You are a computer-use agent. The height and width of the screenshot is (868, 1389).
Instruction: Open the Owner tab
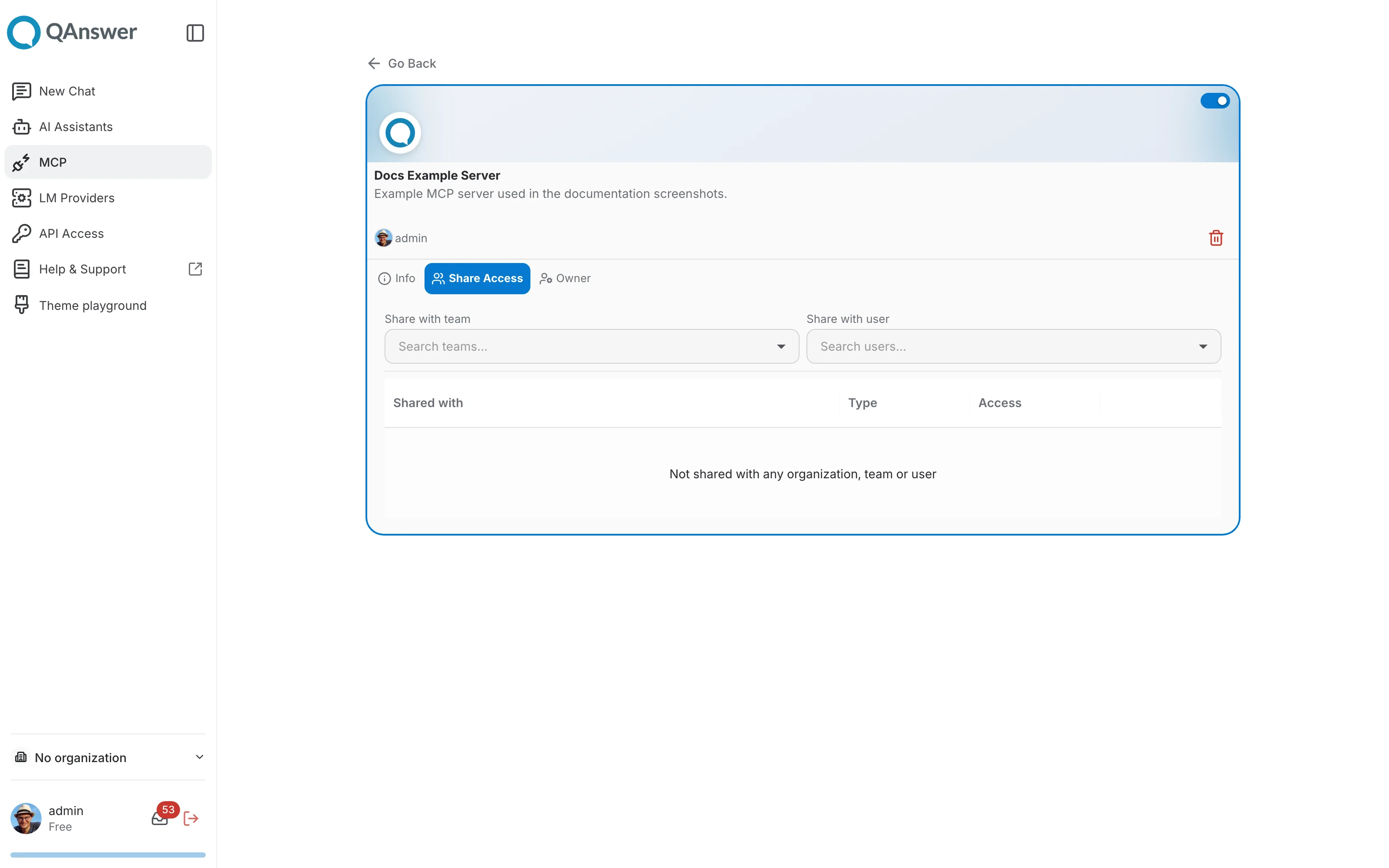(565, 279)
